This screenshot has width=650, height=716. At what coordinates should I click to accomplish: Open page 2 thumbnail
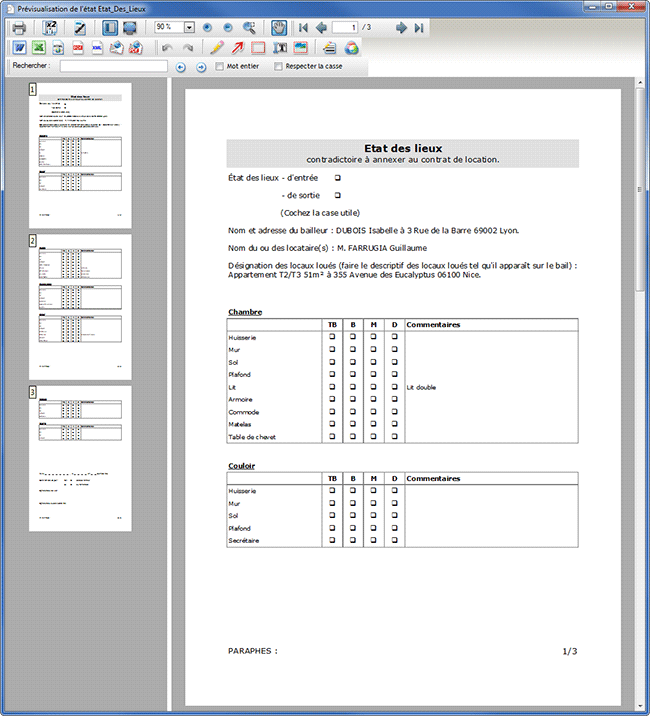(80, 307)
